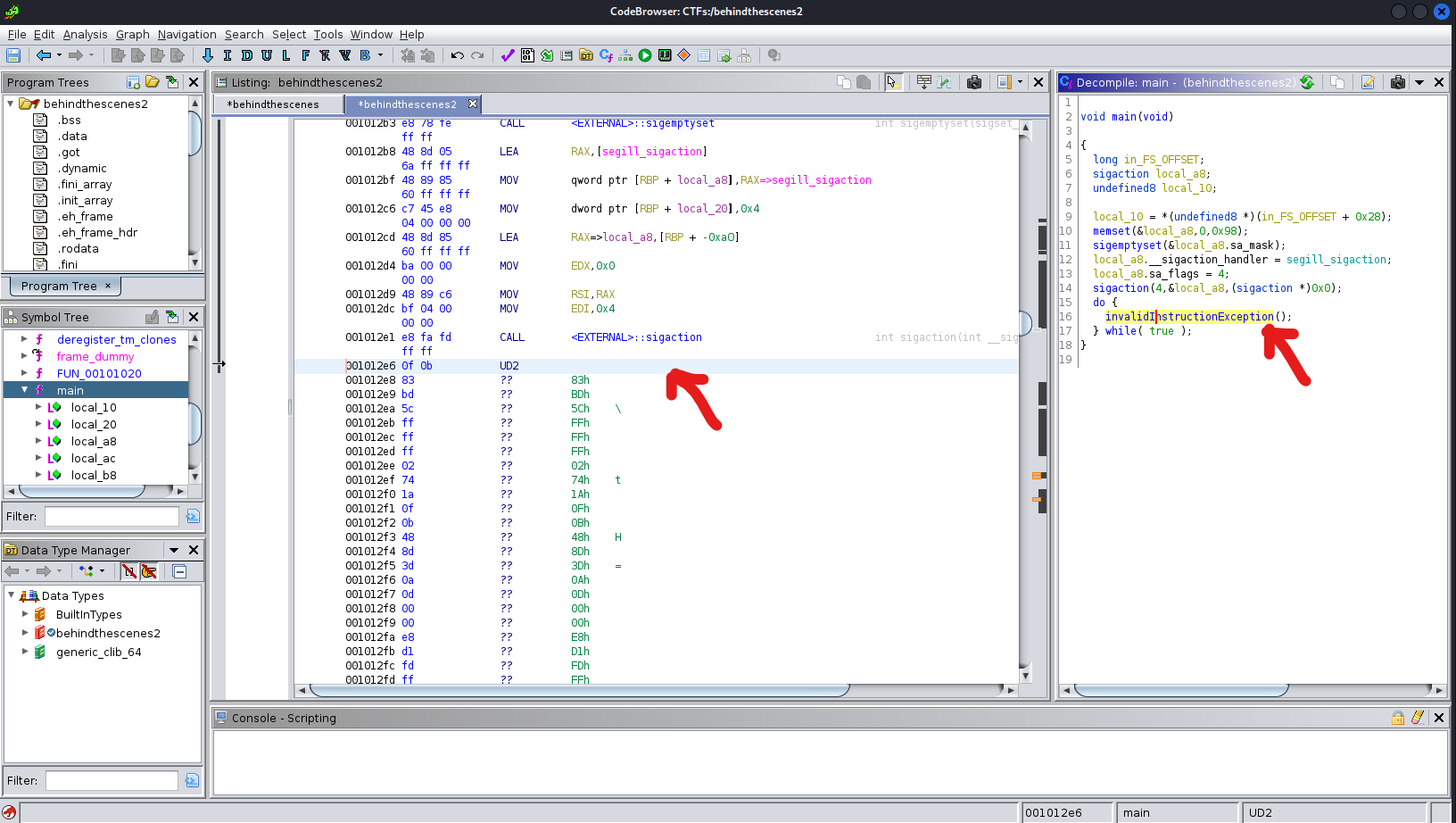Expand BuiltInTypes in Data Type Manager
This screenshot has width=1456, height=823.
click(x=24, y=614)
